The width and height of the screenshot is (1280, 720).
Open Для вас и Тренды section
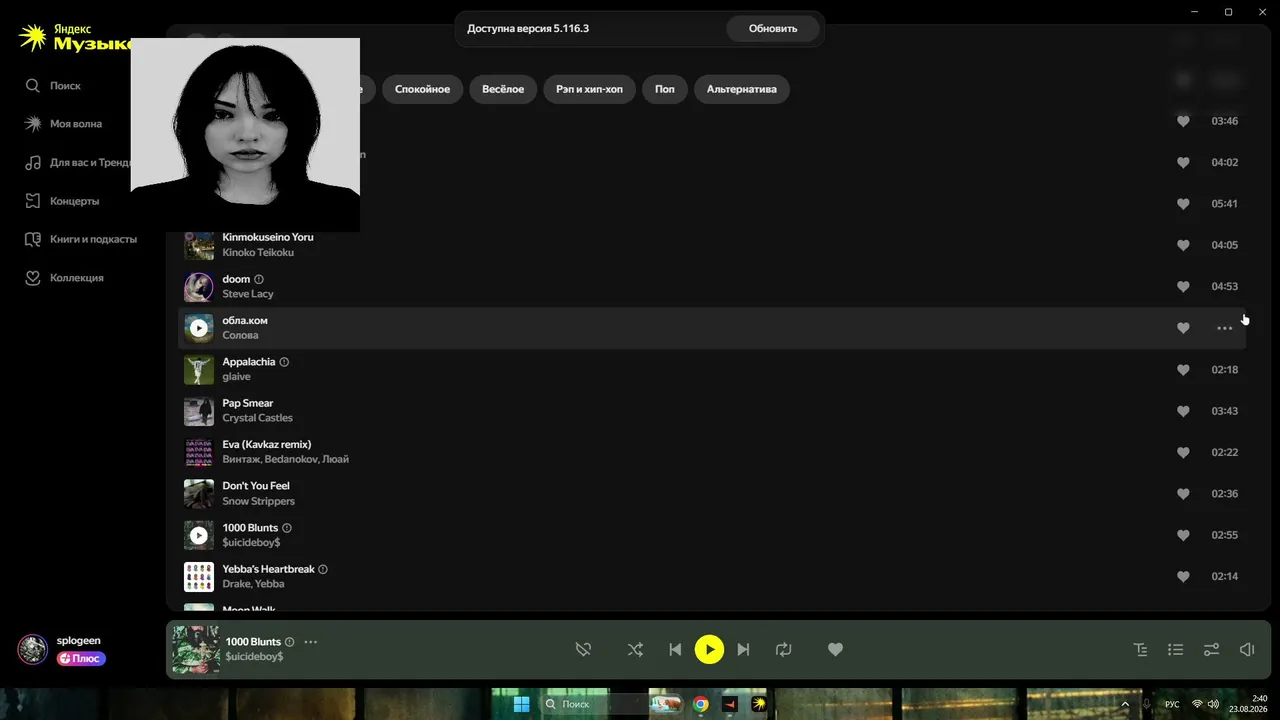[78, 162]
